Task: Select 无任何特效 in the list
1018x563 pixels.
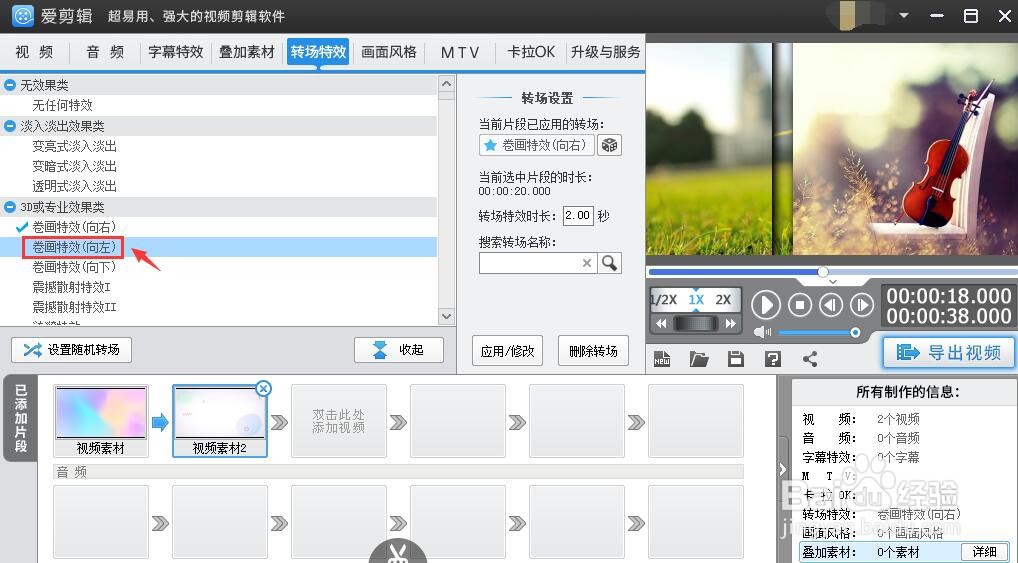Action: (x=62, y=105)
